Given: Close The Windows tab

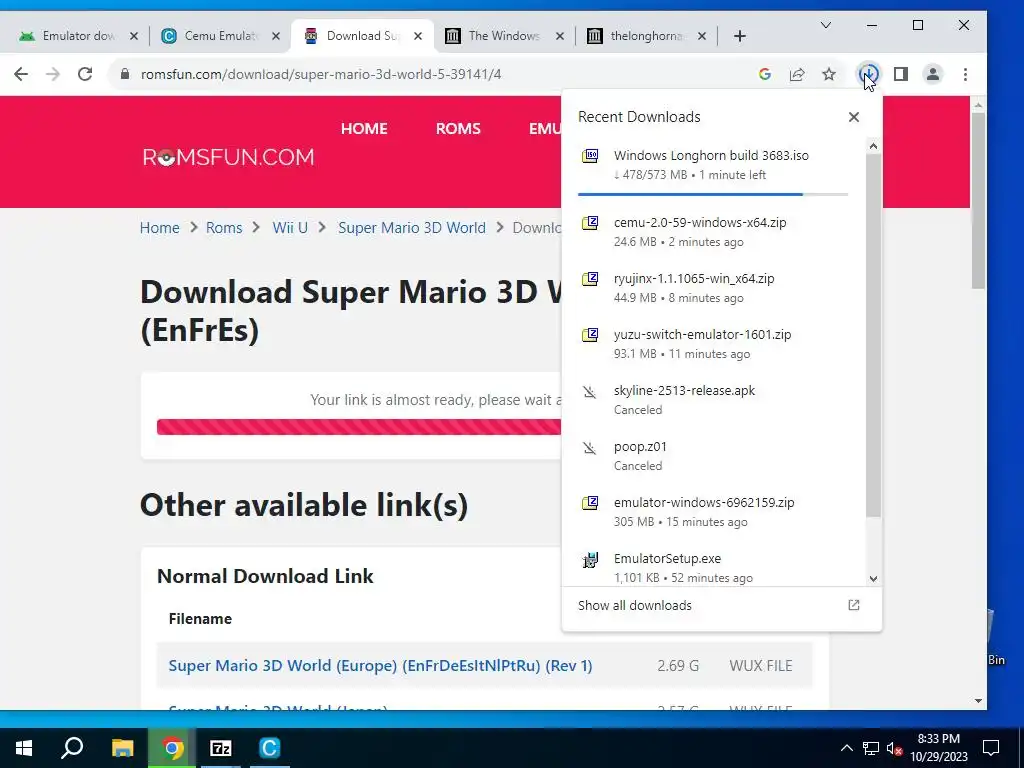Looking at the screenshot, I should coord(560,36).
